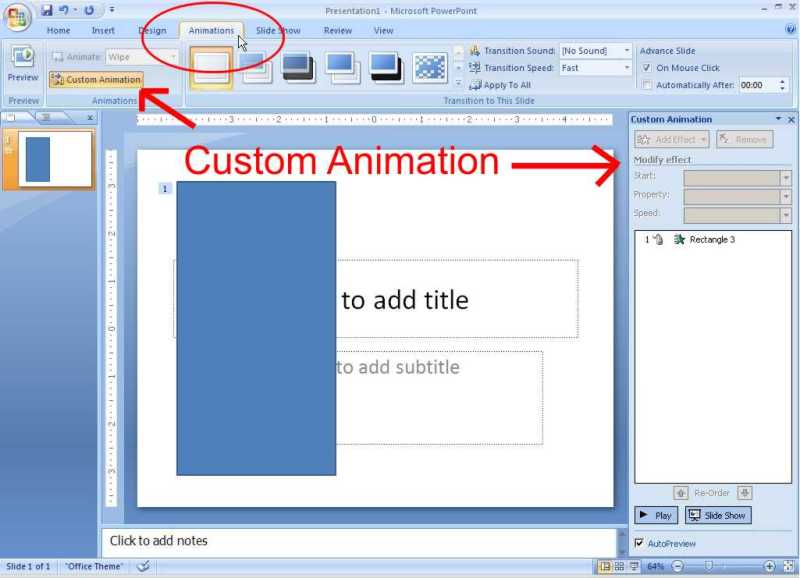Click the spelling check status icon
800x578 pixels.
coord(143,566)
